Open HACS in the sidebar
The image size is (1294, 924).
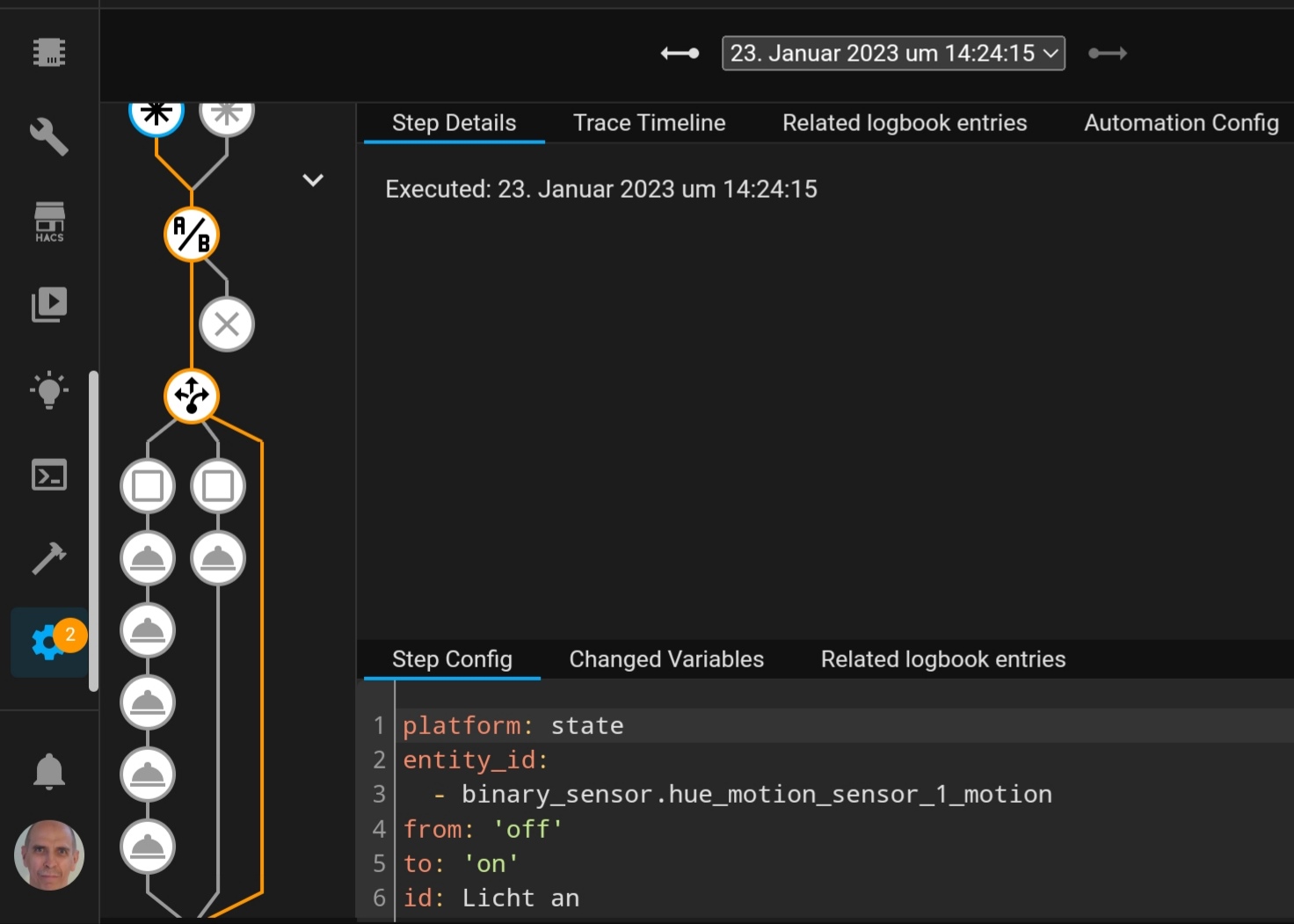pos(49,222)
